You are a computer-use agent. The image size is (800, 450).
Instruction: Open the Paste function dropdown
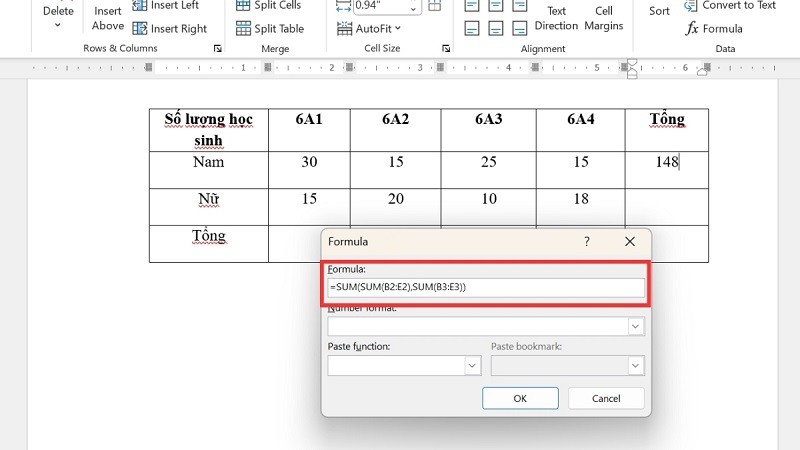pyautogui.click(x=472, y=366)
